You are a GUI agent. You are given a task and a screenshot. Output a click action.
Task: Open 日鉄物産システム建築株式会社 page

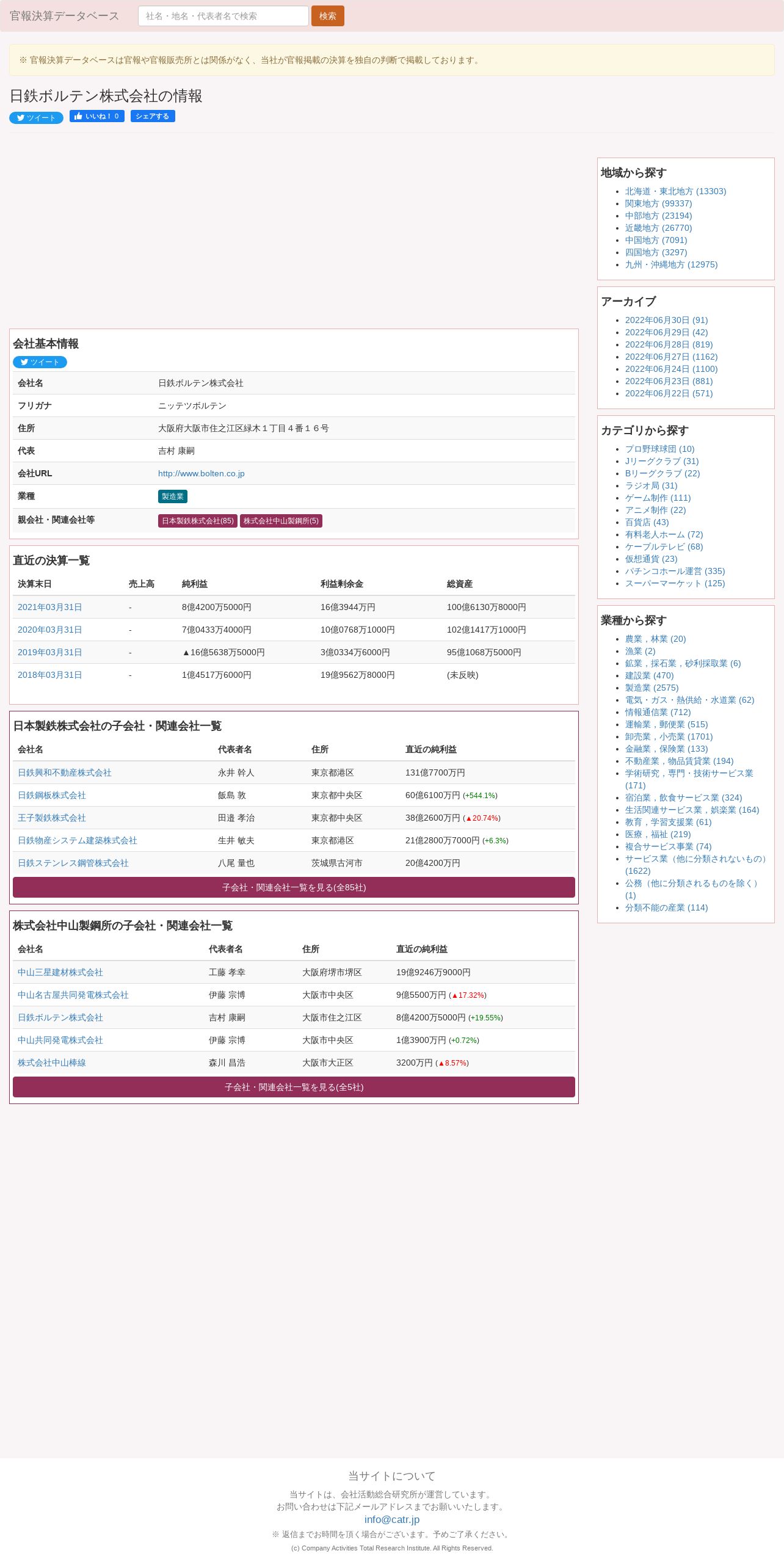point(78,840)
